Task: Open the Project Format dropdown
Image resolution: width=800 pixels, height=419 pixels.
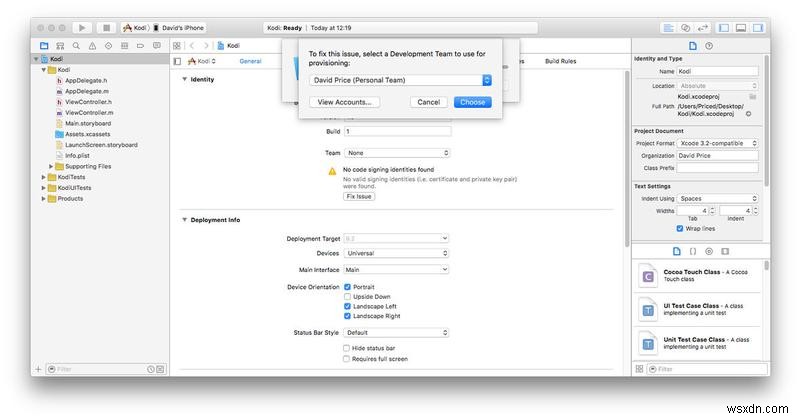Action: coord(717,143)
